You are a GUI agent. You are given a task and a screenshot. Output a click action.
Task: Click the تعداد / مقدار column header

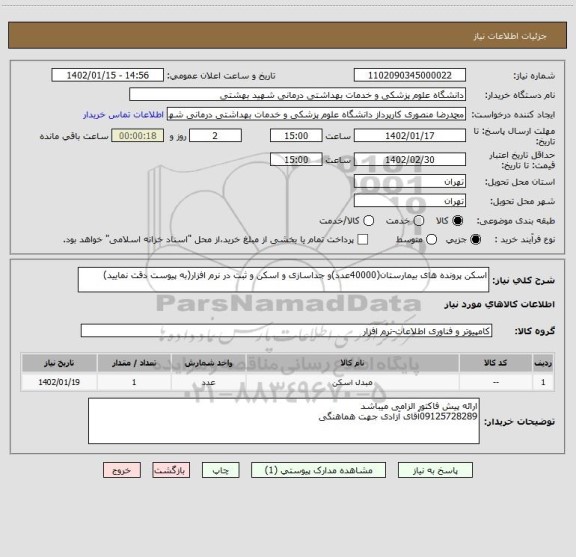tap(134, 363)
